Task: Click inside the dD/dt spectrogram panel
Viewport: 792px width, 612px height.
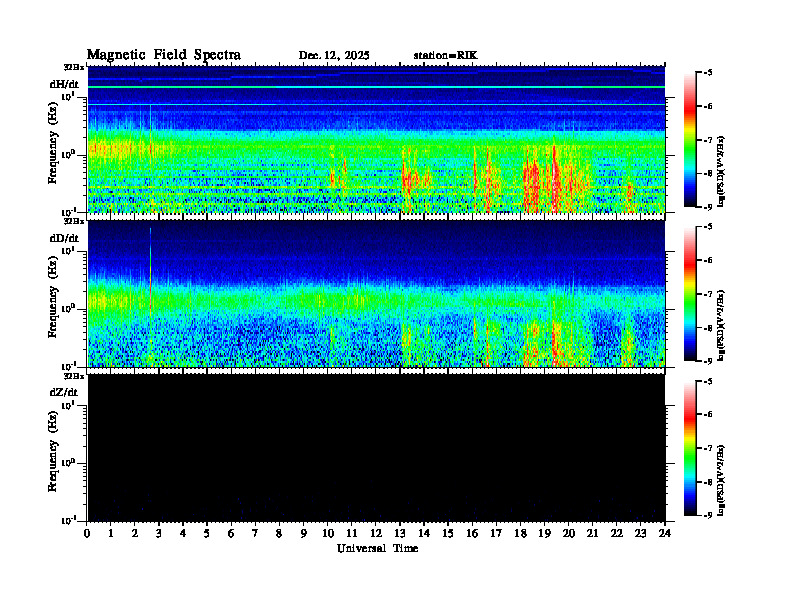Action: coord(376,293)
